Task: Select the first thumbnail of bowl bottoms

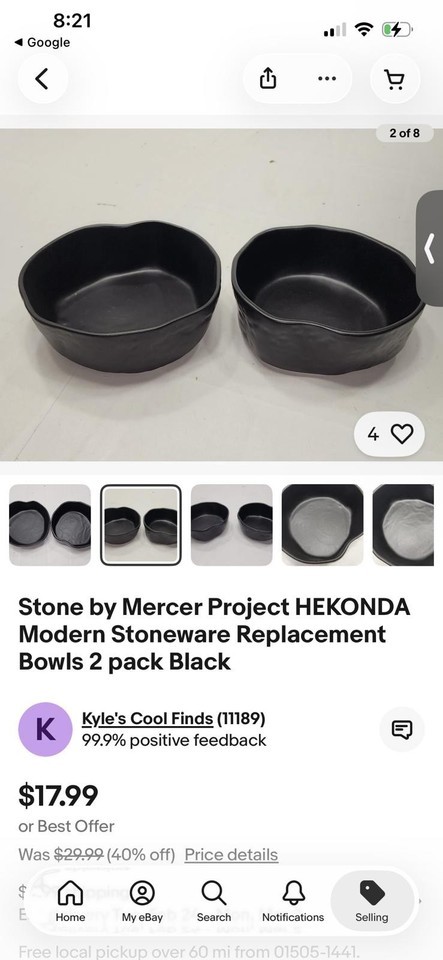Action: point(50,525)
